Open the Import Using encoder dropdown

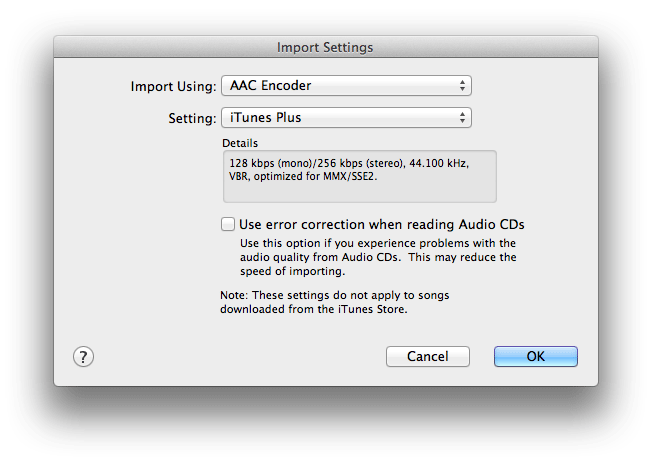(345, 86)
